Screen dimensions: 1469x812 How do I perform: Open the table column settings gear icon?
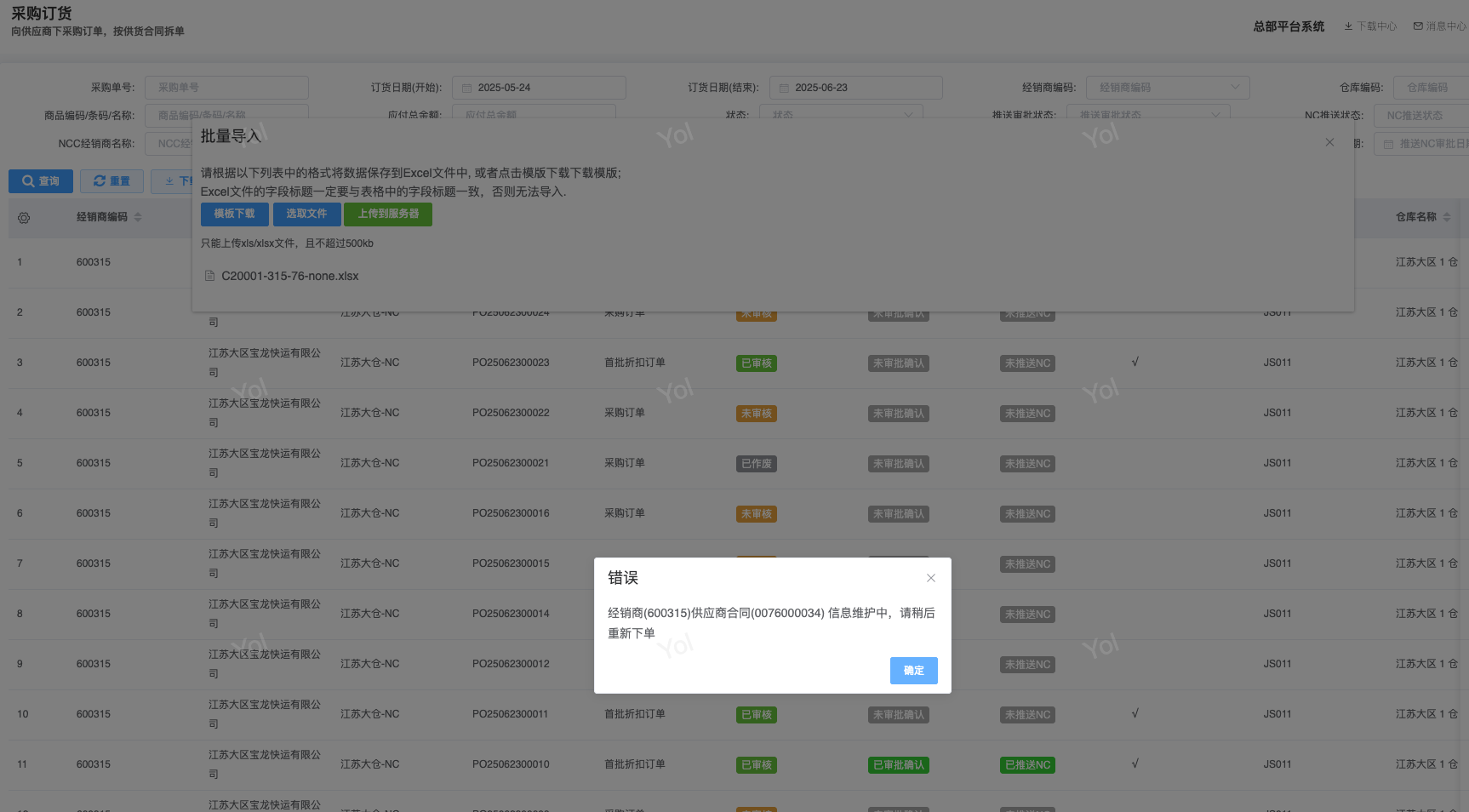[x=24, y=218]
